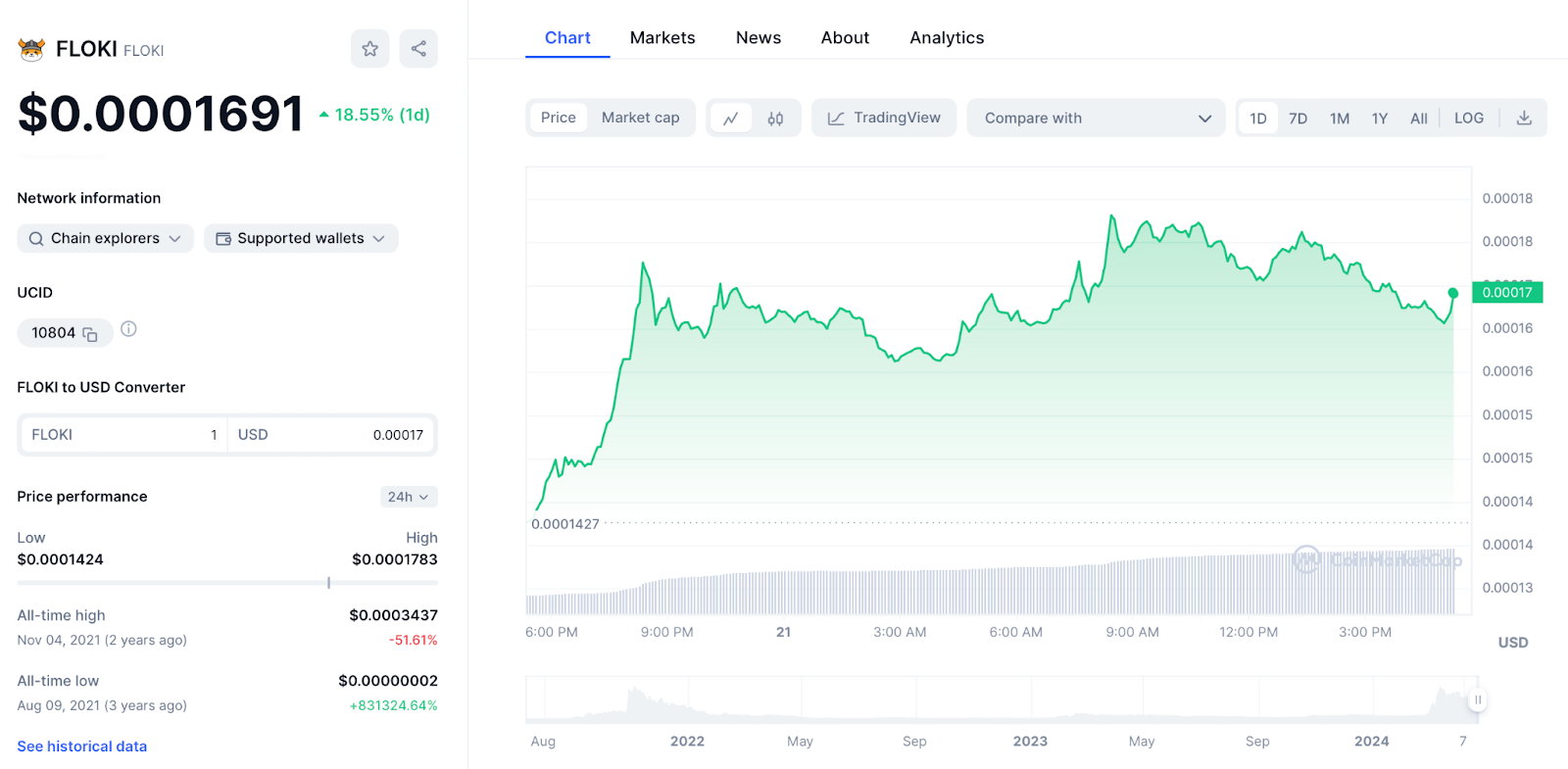The image size is (1568, 769).
Task: Expand the Supported wallets dropdown
Action: click(301, 238)
